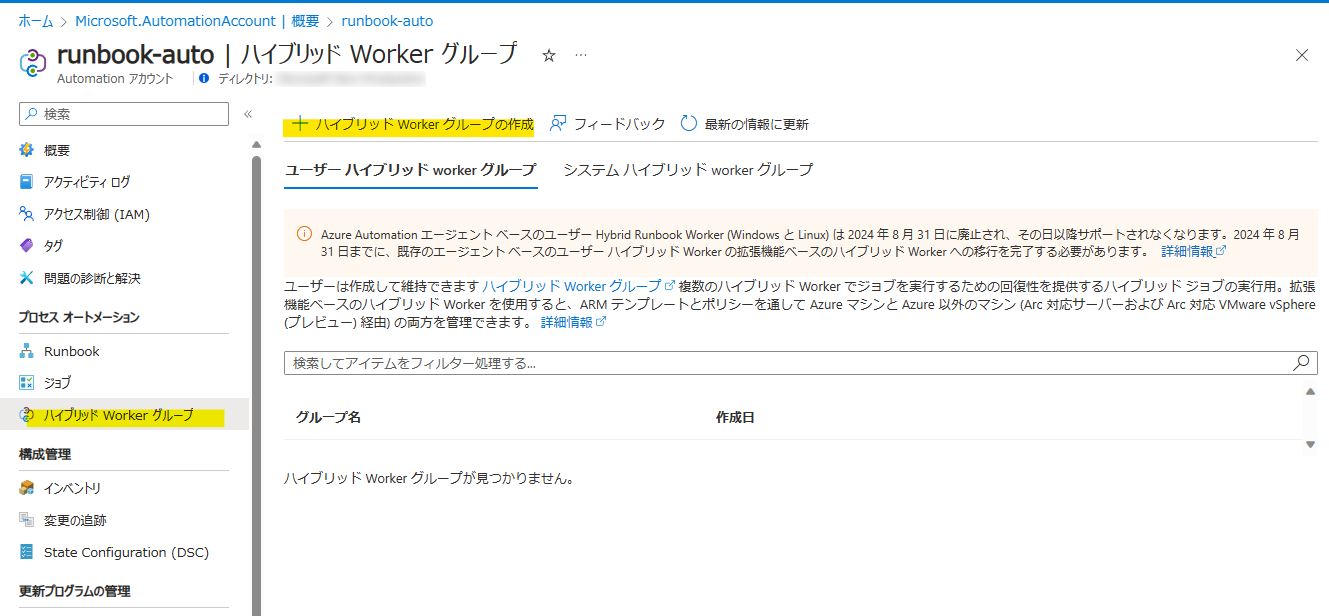Click the 更新プログラムの管理 section heading
Screen dimensions: 1329x616
(x=75, y=591)
